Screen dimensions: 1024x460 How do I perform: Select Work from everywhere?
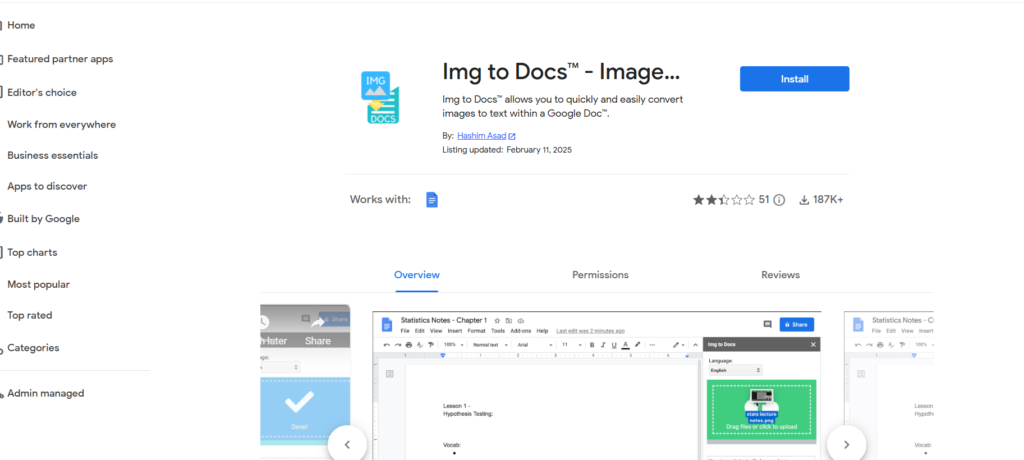(61, 124)
